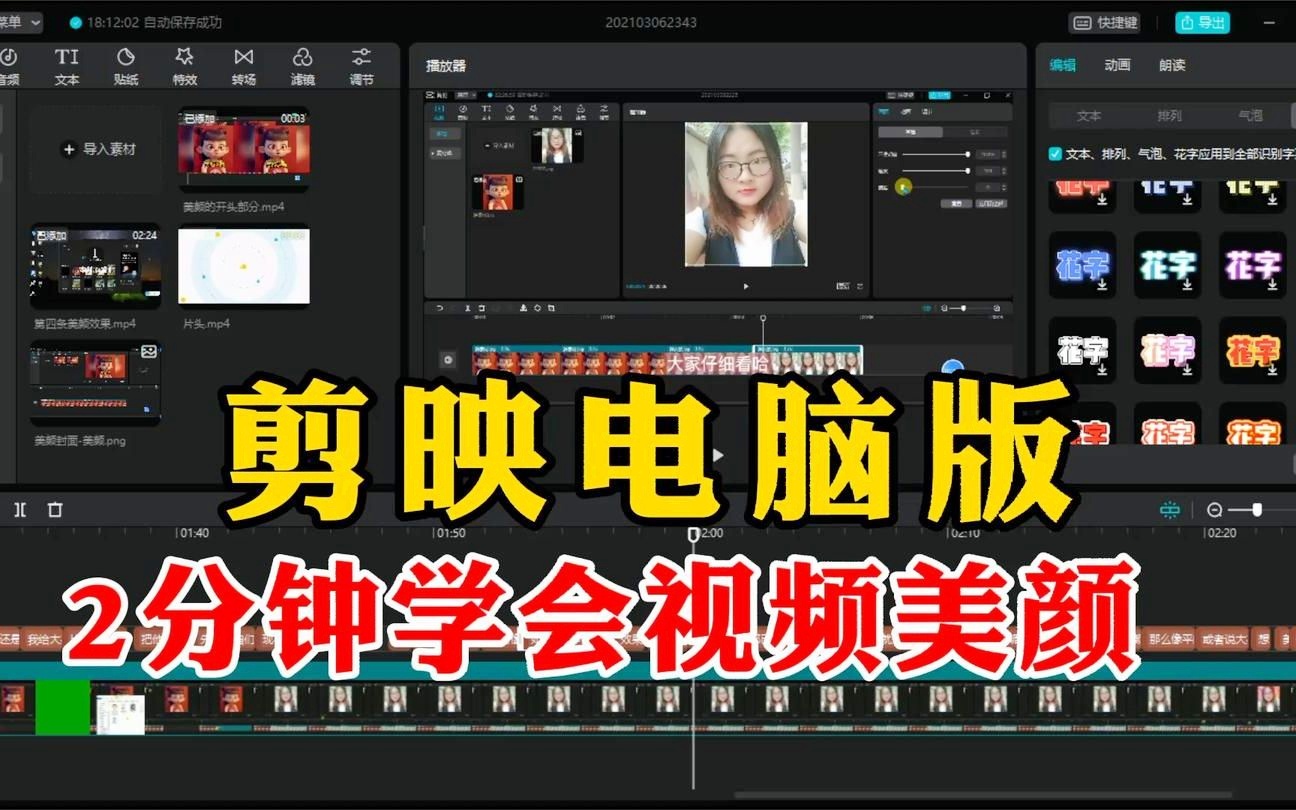
Task: Open the 文本 (Text) tool
Action: pyautogui.click(x=66, y=67)
